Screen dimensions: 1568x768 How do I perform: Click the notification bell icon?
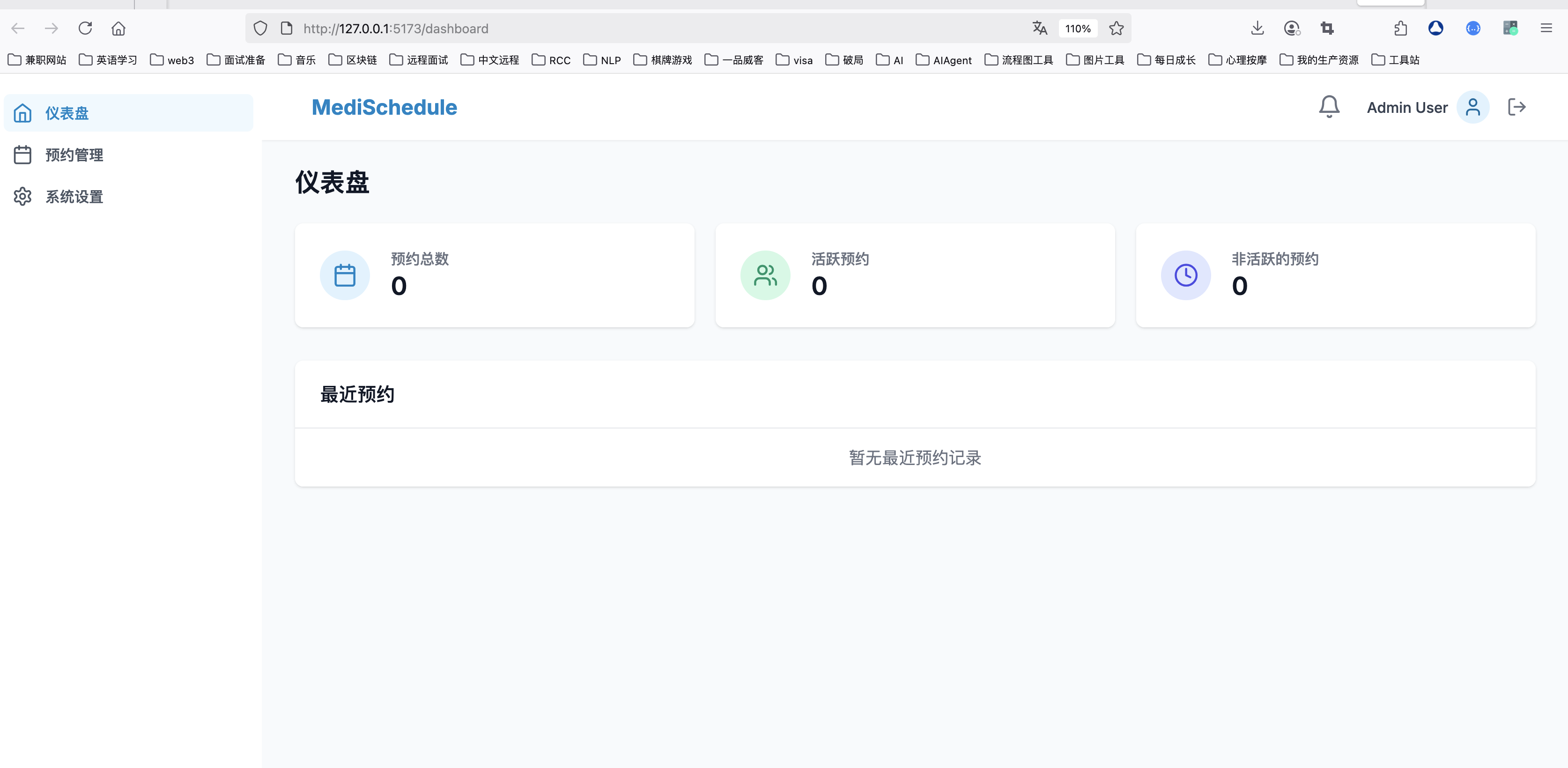click(1329, 107)
